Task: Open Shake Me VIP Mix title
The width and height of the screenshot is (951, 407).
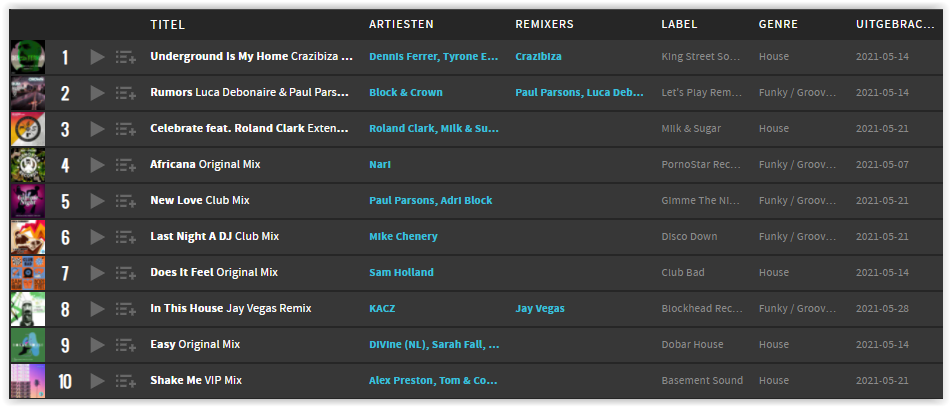Action: coord(196,380)
